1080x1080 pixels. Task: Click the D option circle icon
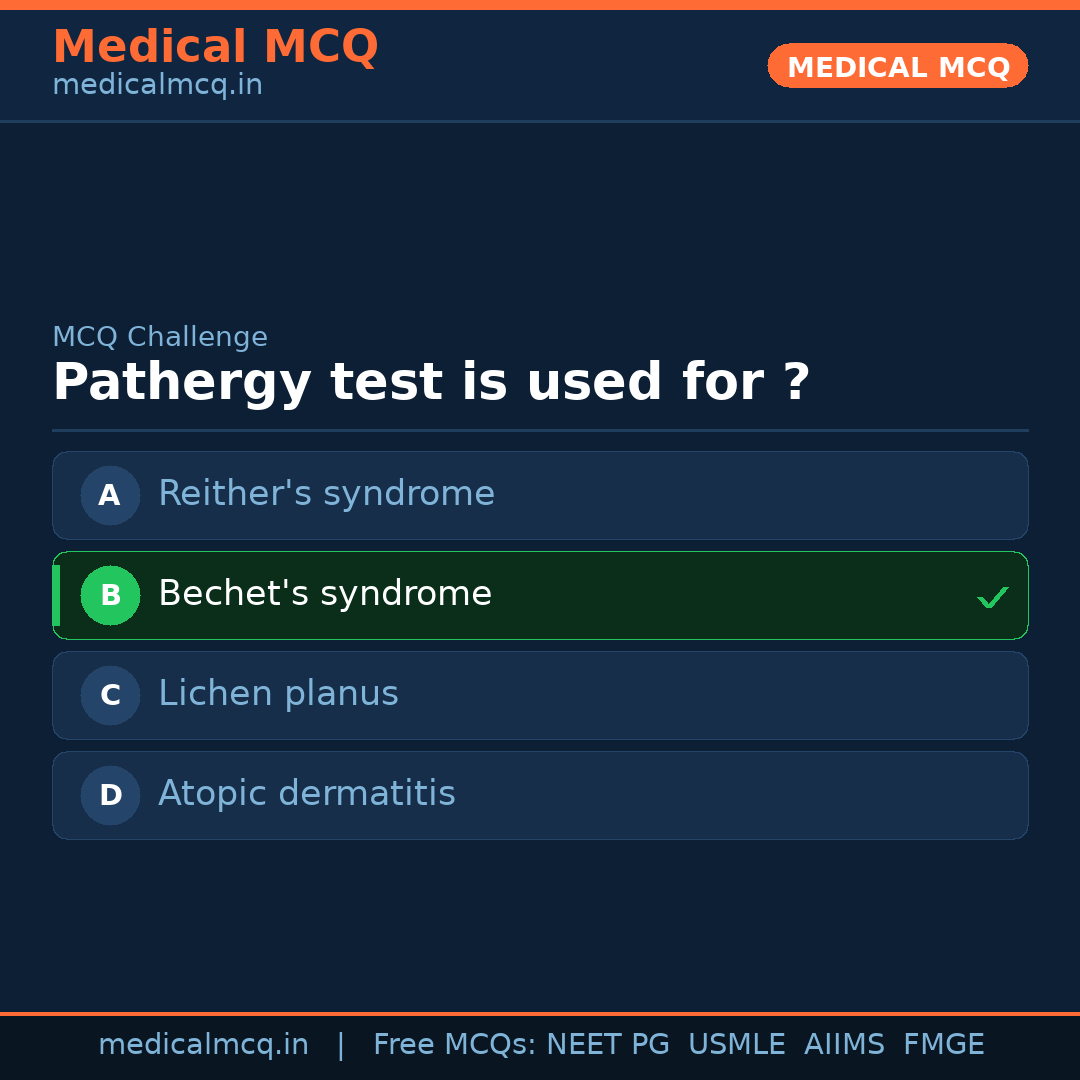click(110, 795)
